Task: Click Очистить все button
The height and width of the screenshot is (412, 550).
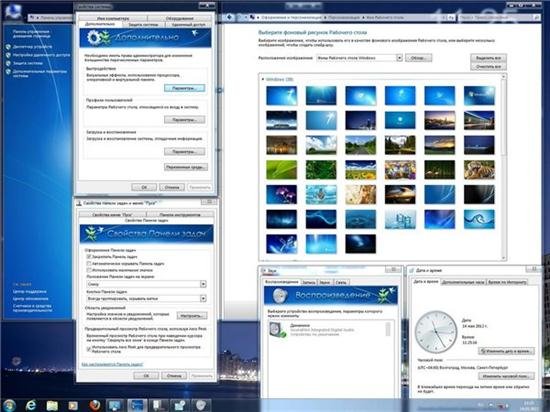Action: [x=488, y=66]
